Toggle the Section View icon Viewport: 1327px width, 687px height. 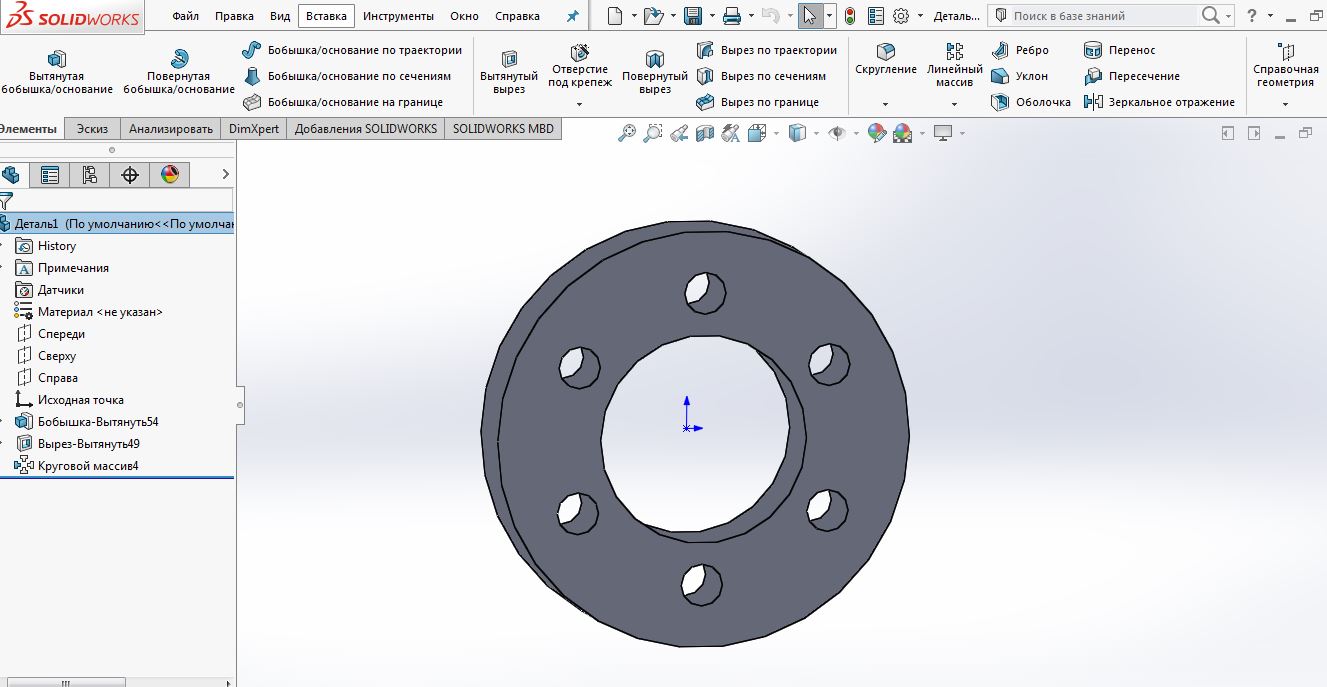[x=705, y=133]
